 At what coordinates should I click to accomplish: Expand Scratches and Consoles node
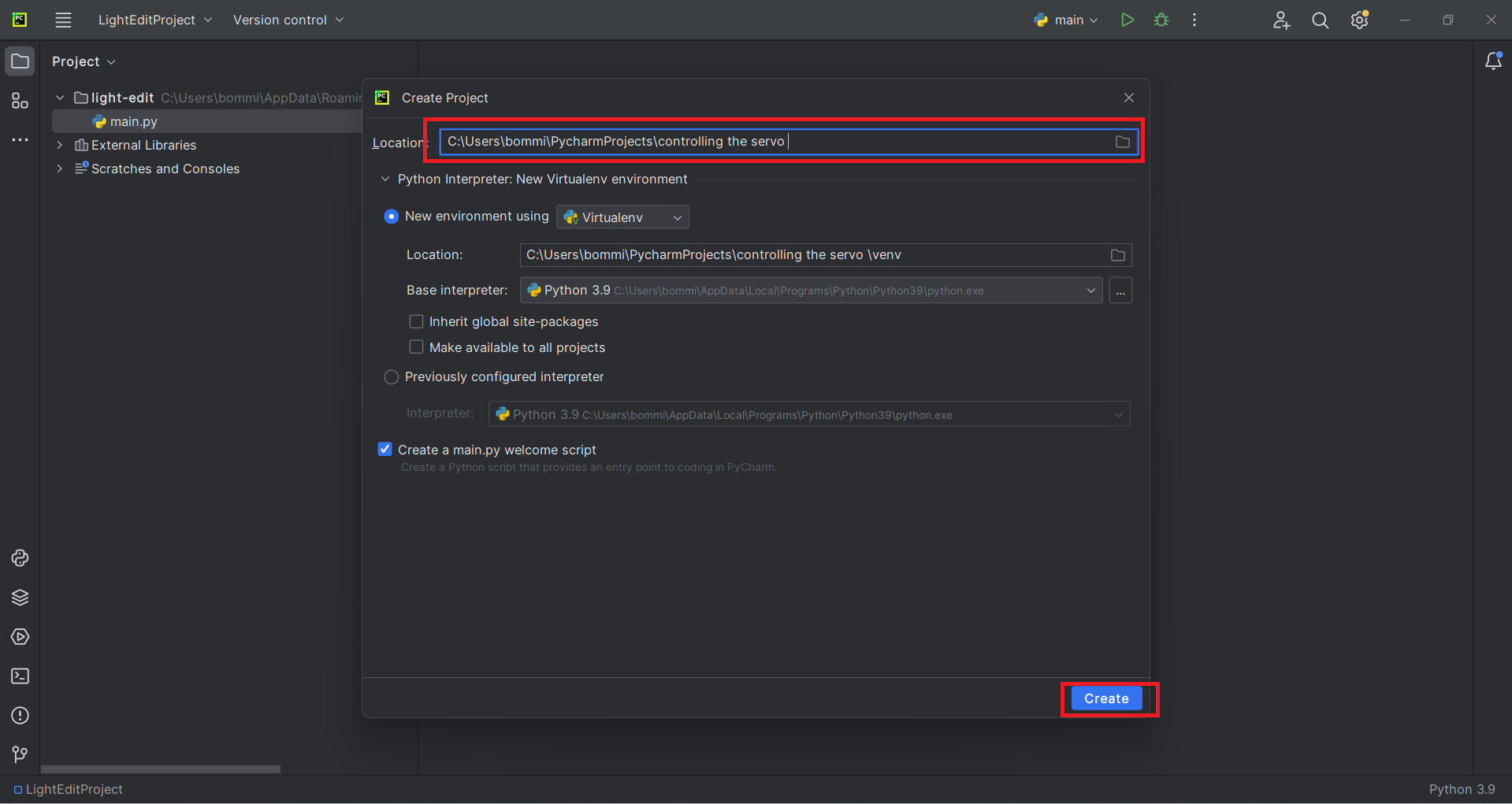[59, 169]
